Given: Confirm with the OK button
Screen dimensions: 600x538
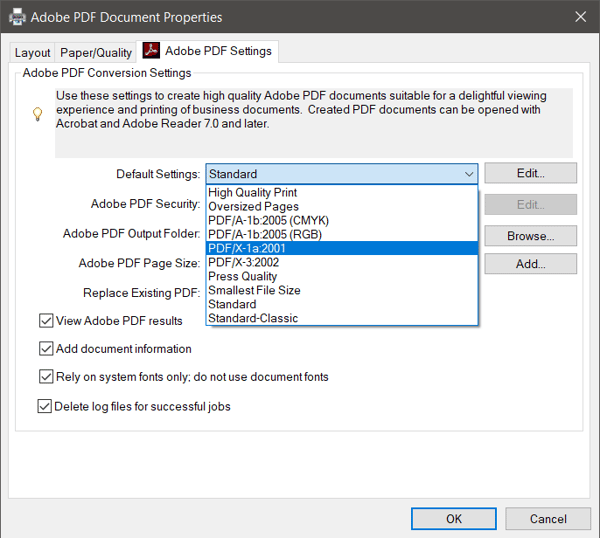Looking at the screenshot, I should tap(454, 519).
